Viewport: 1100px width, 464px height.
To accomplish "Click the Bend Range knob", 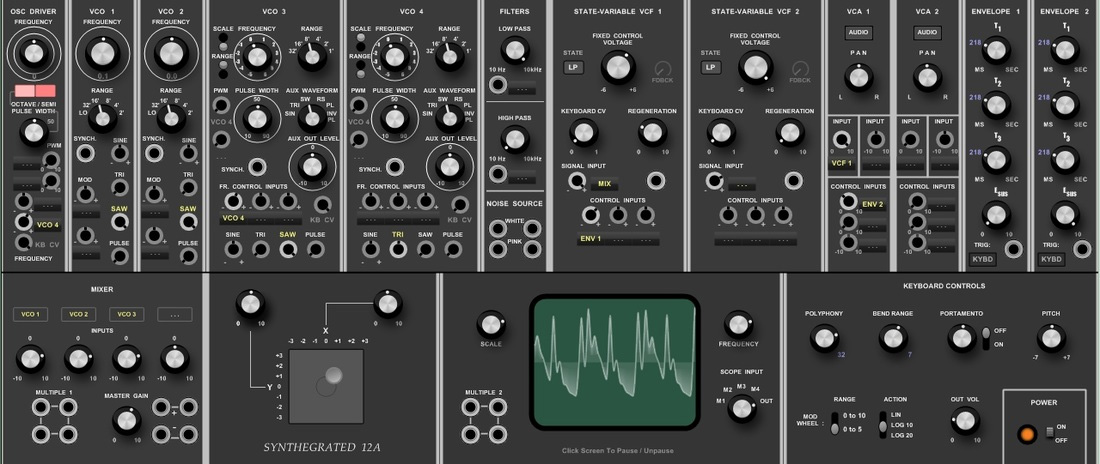I will click(893, 338).
